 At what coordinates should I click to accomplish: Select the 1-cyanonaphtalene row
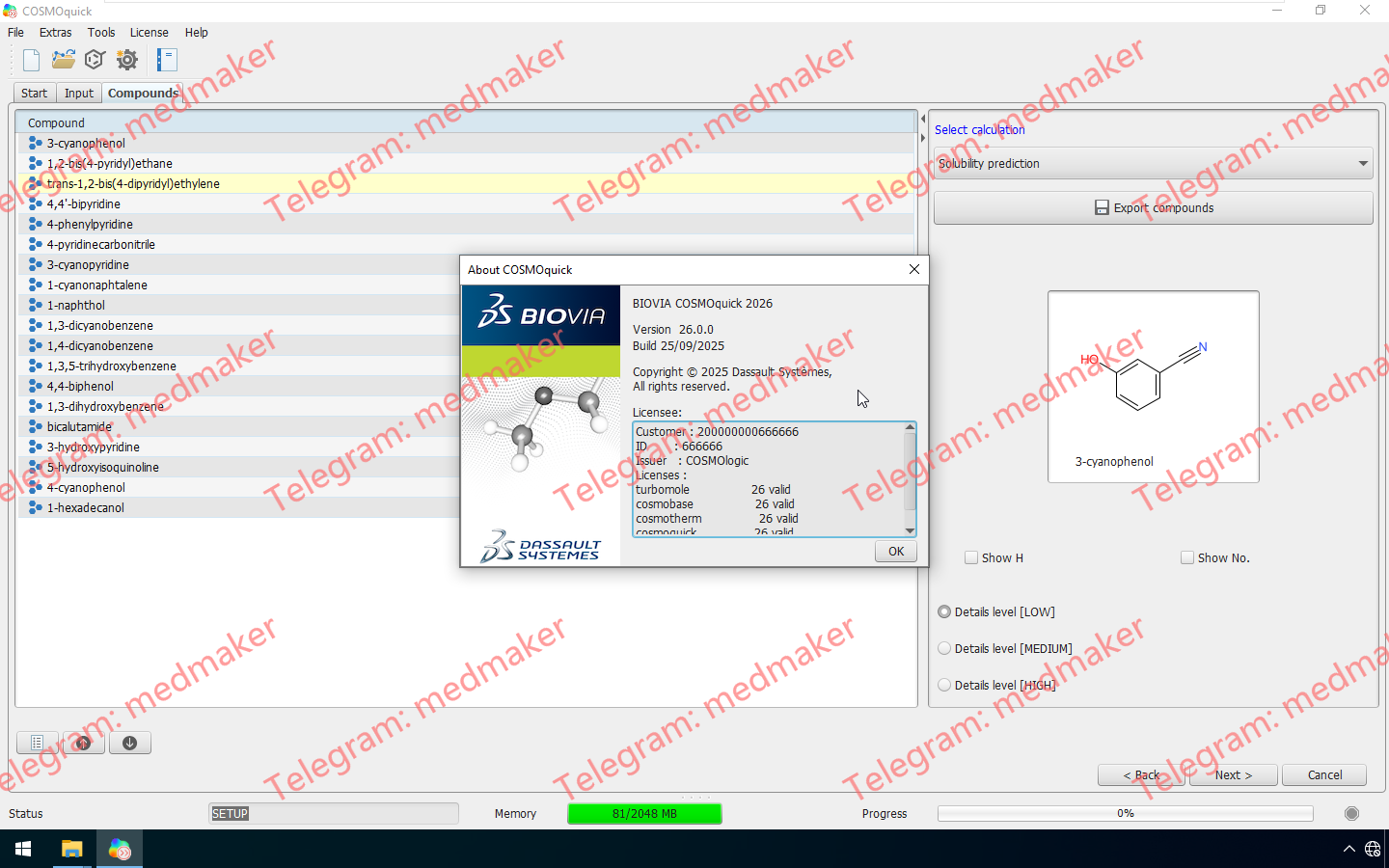point(238,285)
